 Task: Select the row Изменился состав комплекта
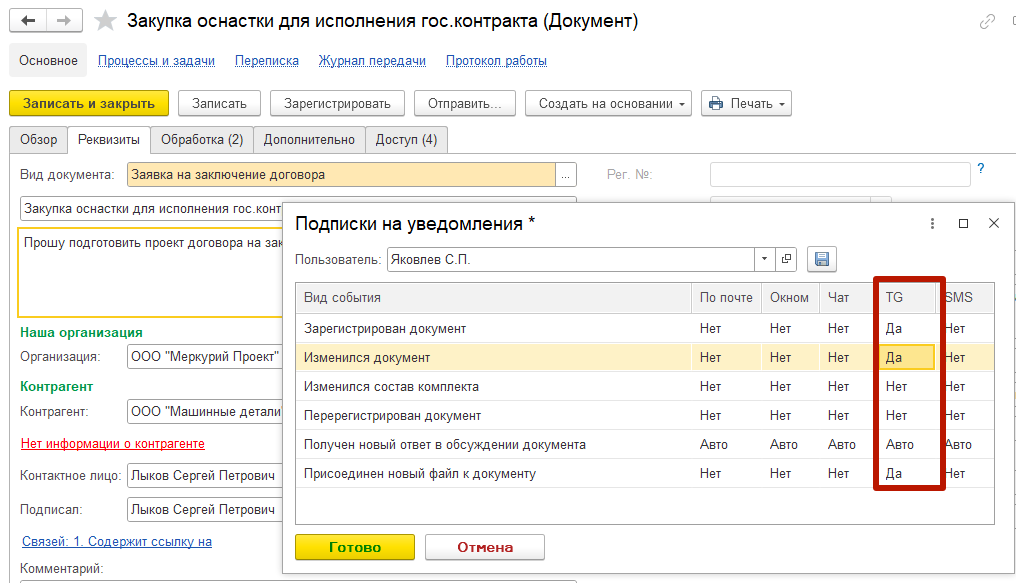coord(645,387)
